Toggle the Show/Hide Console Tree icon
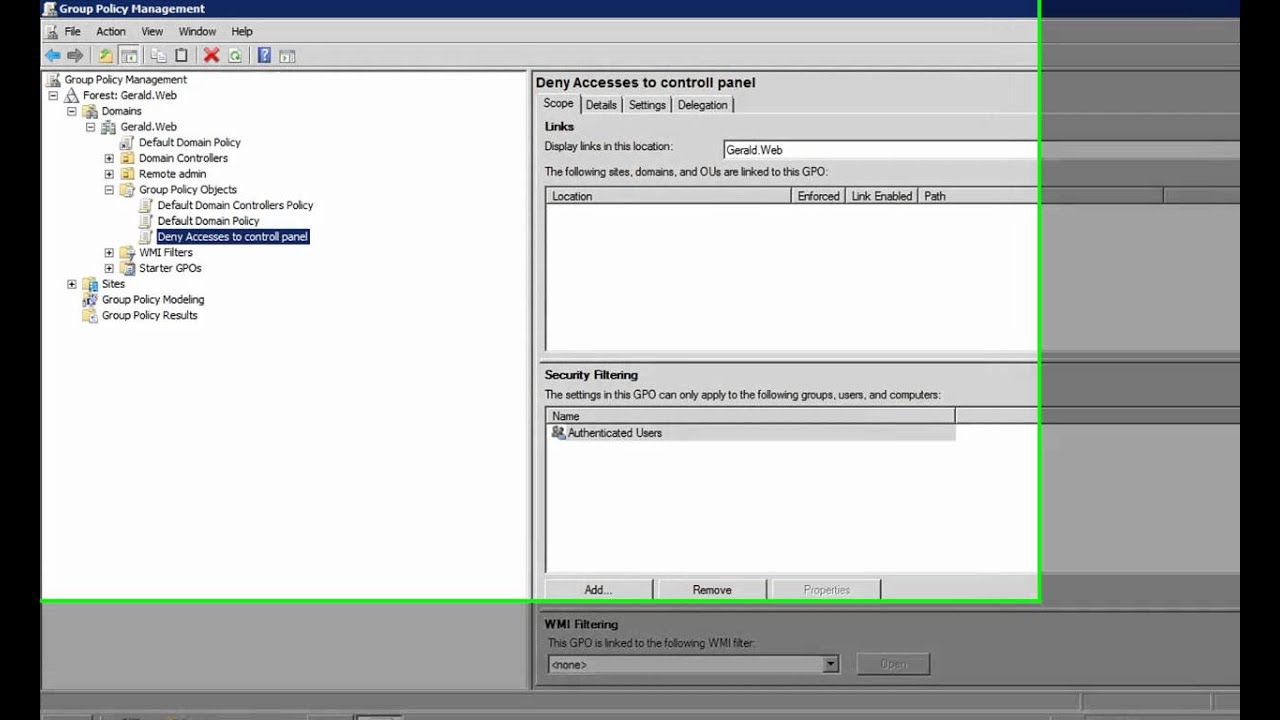1280x720 pixels. coord(128,56)
